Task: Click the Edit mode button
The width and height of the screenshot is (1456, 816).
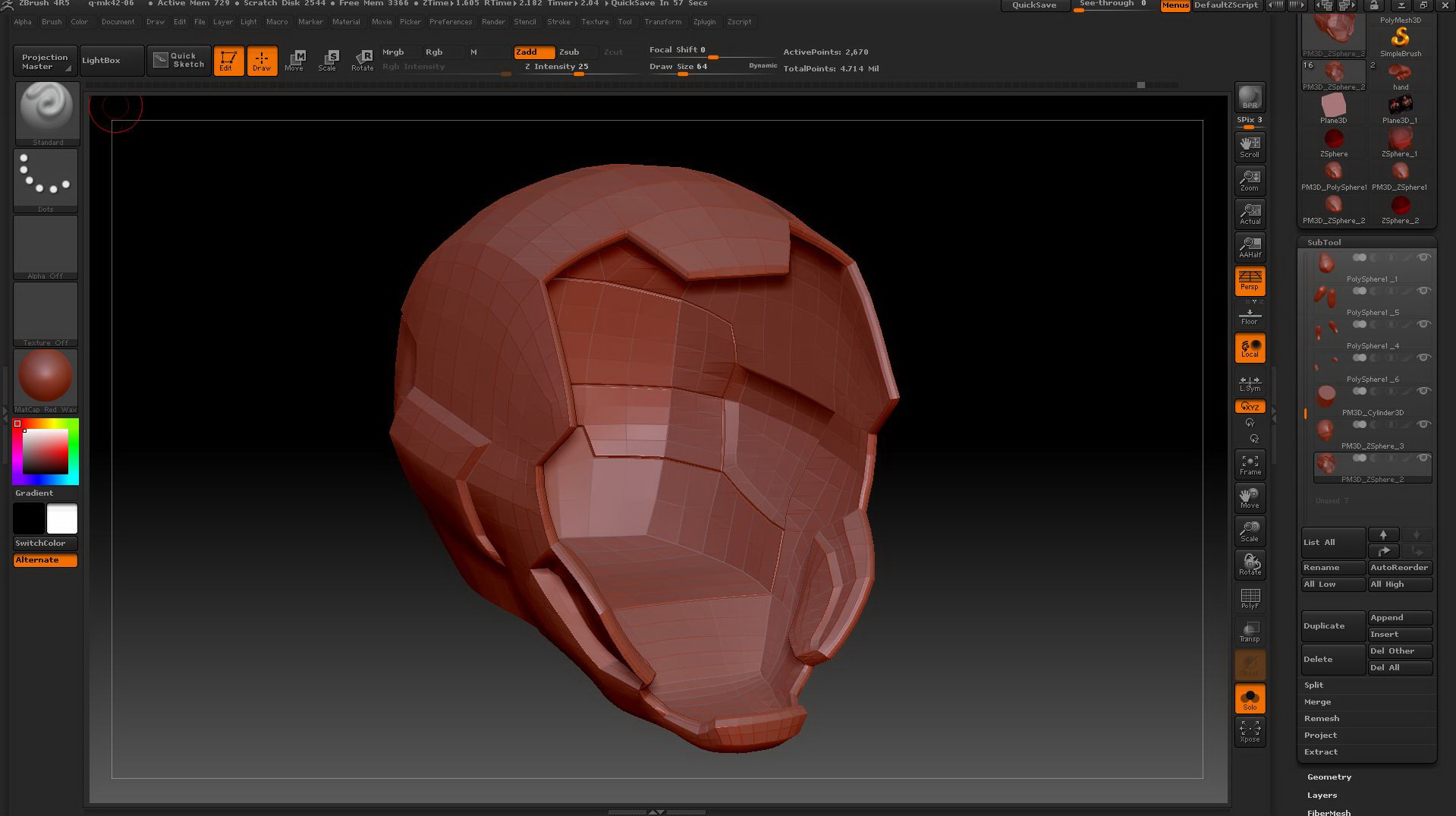Action: pyautogui.click(x=228, y=61)
